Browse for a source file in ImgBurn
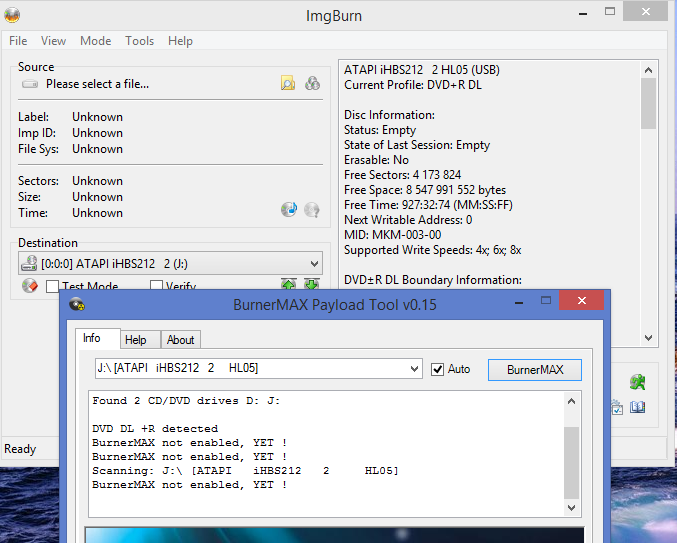 pyautogui.click(x=288, y=83)
